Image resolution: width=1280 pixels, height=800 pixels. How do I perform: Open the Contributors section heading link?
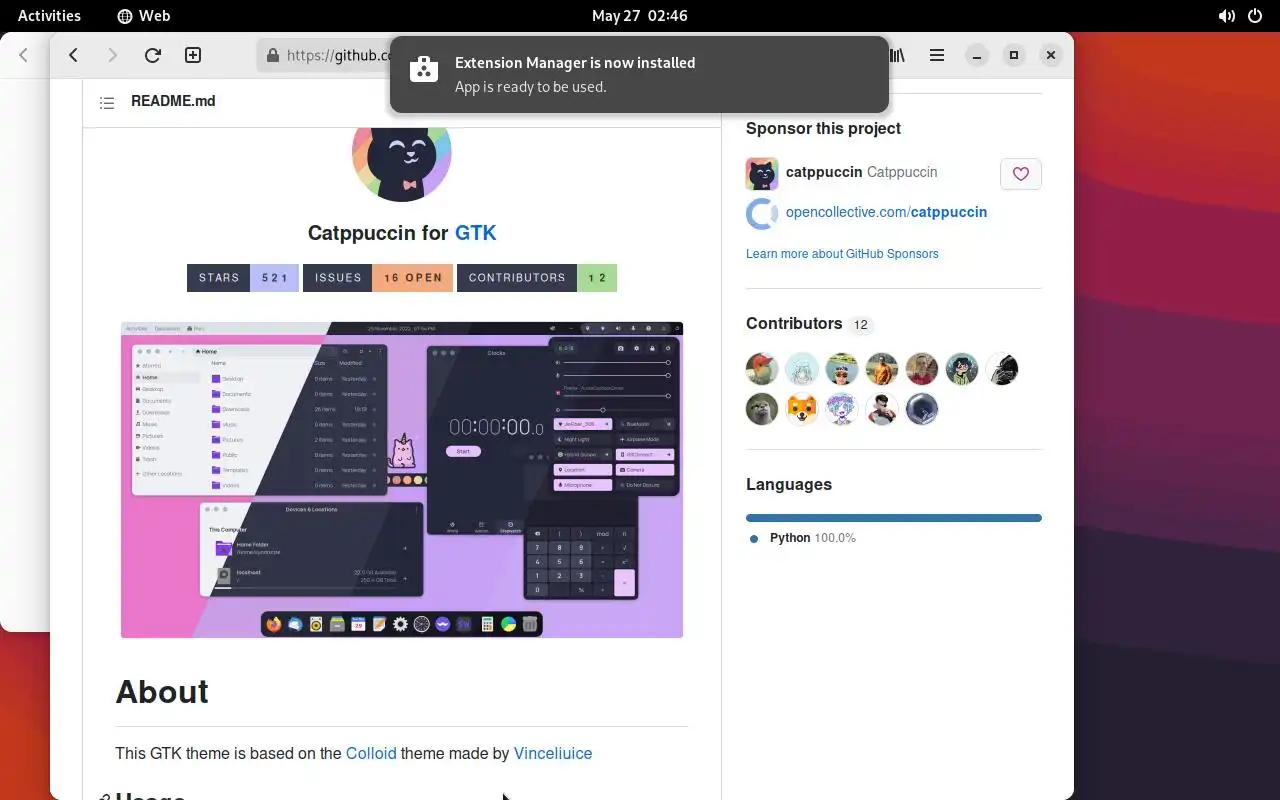[x=809, y=324]
